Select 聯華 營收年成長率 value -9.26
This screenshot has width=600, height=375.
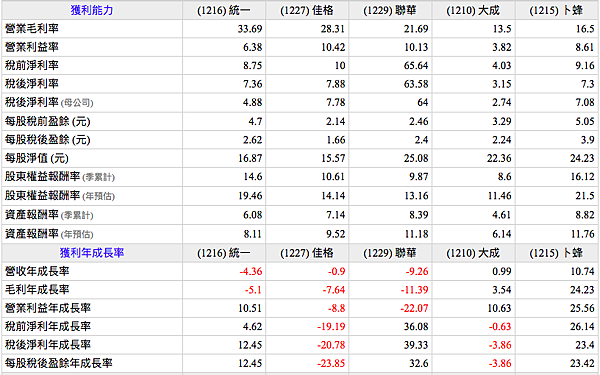[x=417, y=271]
